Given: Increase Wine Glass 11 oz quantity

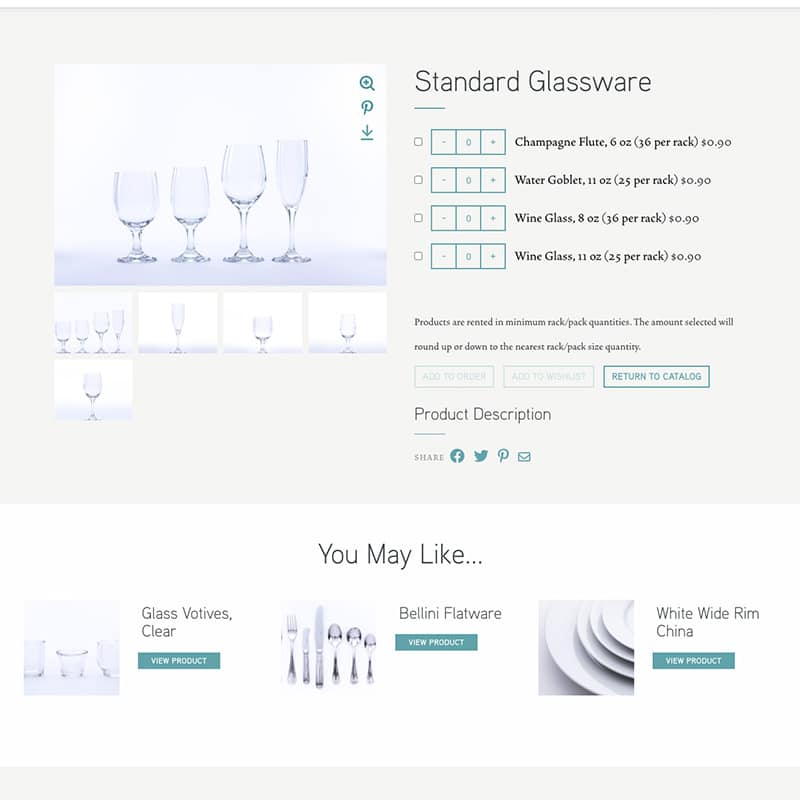Looking at the screenshot, I should [493, 256].
